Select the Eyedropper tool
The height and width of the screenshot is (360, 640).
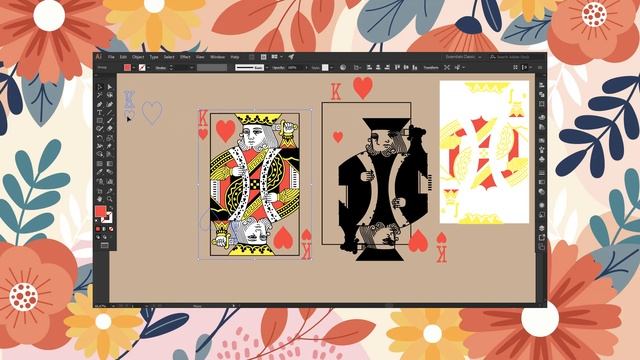(x=100, y=172)
